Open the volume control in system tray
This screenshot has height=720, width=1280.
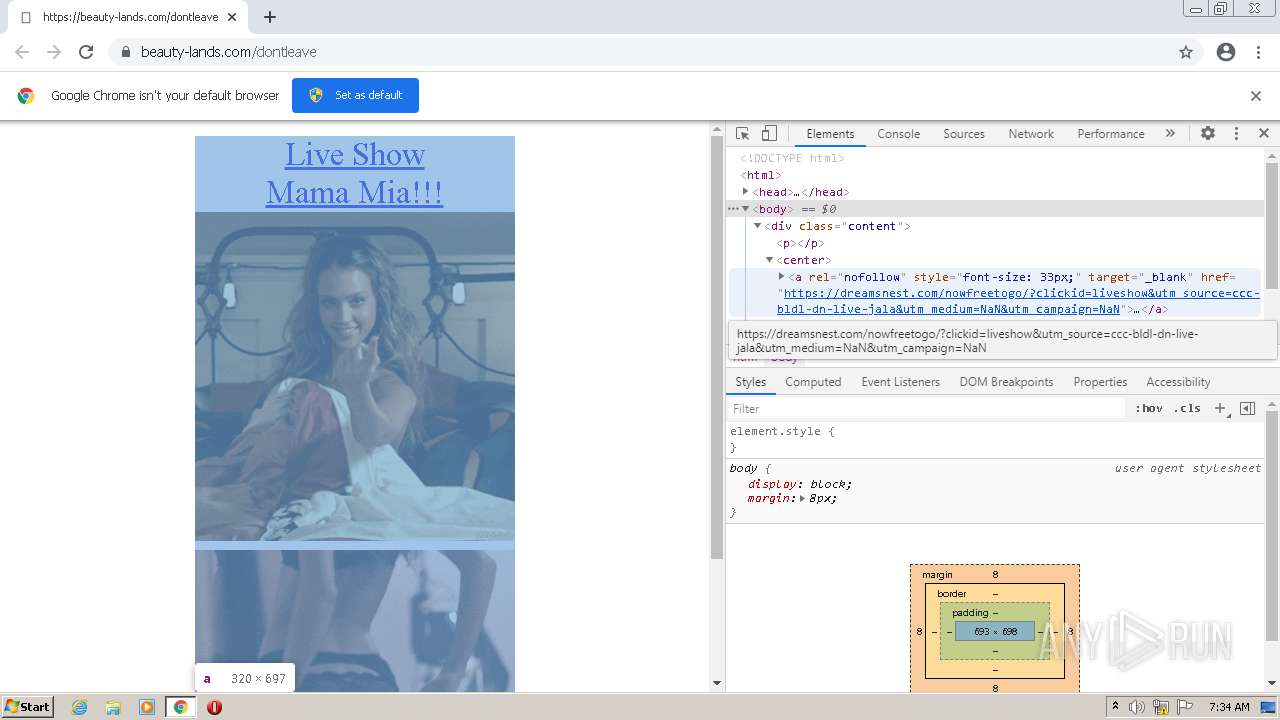tap(1137, 707)
